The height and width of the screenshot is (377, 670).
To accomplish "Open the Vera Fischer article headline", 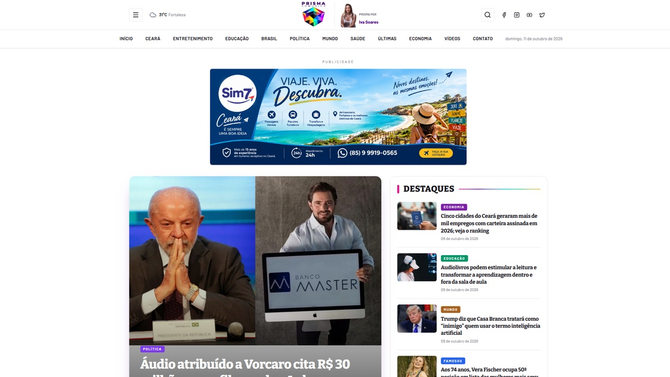I will pos(490,371).
